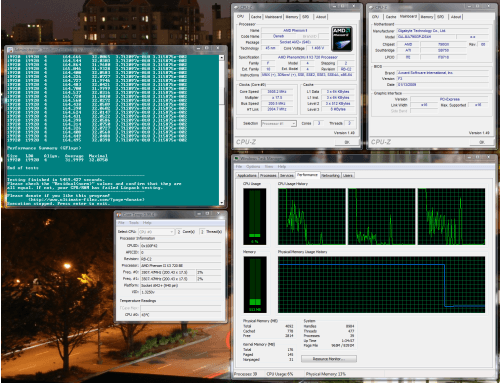
Task: Click 'Physical Memory: 13%' status bar entry
Action: [x=326, y=374]
